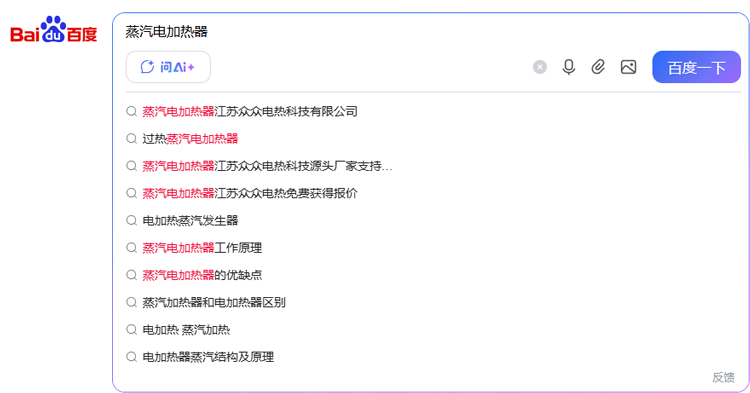Viewport: 750px width, 393px height.
Task: Select suggestion 过热蒸汽电加热器
Action: click(190, 139)
